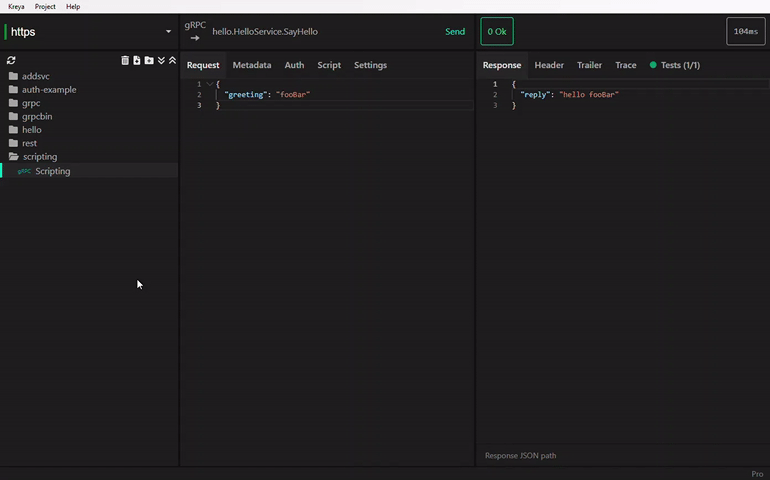The height and width of the screenshot is (480, 770).
Task: Click the new operation file icon
Action: click(x=137, y=60)
